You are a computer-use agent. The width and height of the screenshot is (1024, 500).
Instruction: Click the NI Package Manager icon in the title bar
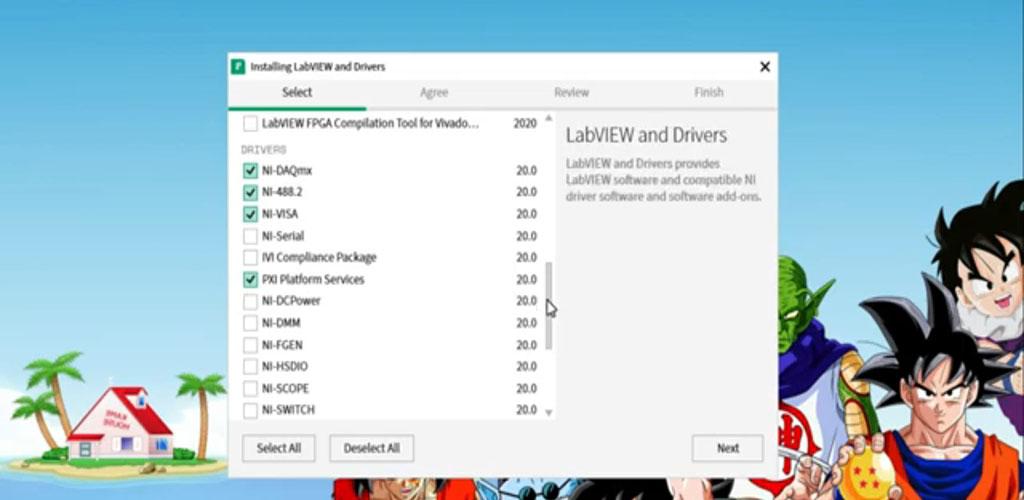(x=238, y=67)
